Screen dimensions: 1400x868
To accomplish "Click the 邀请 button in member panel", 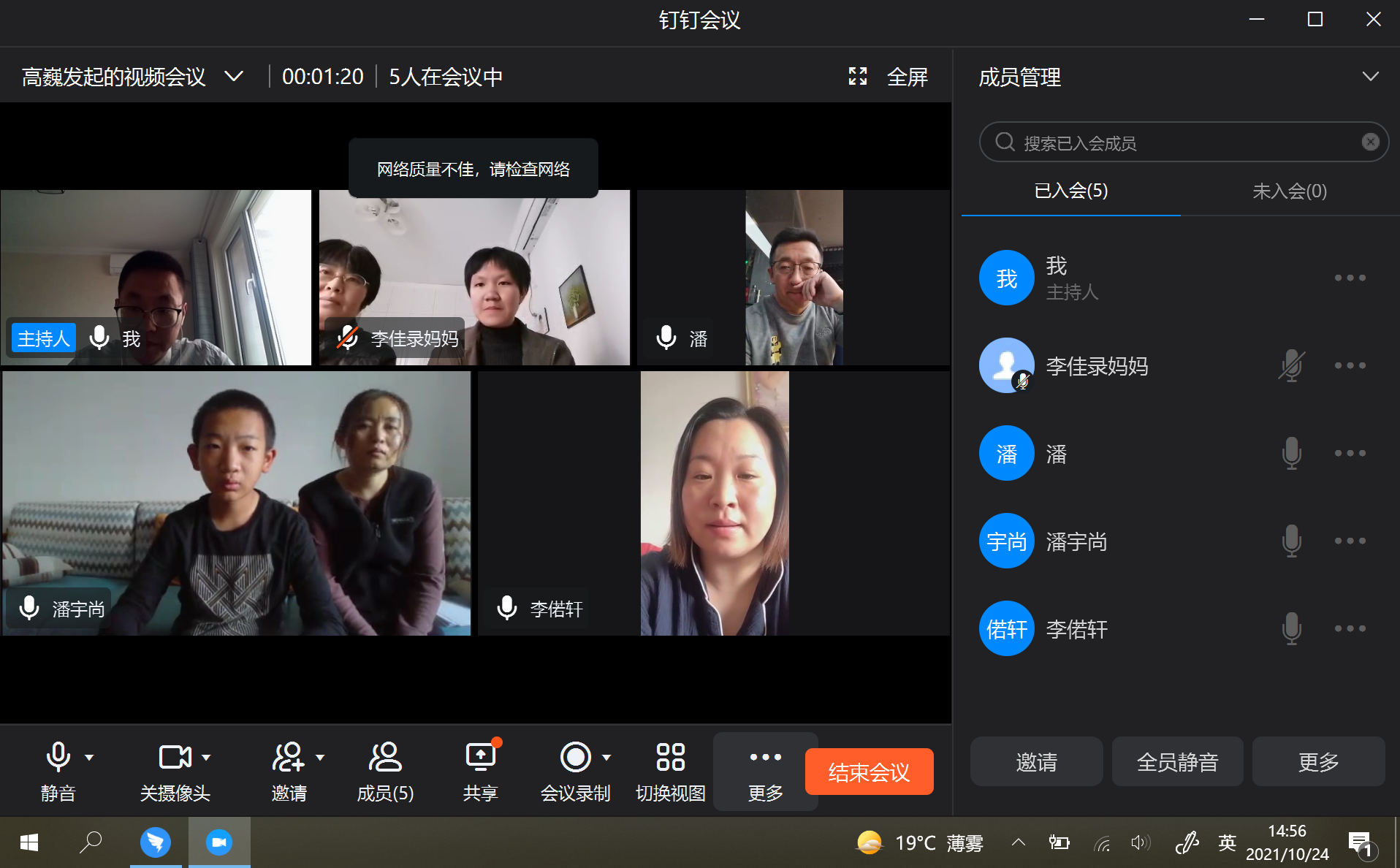I will (1036, 762).
